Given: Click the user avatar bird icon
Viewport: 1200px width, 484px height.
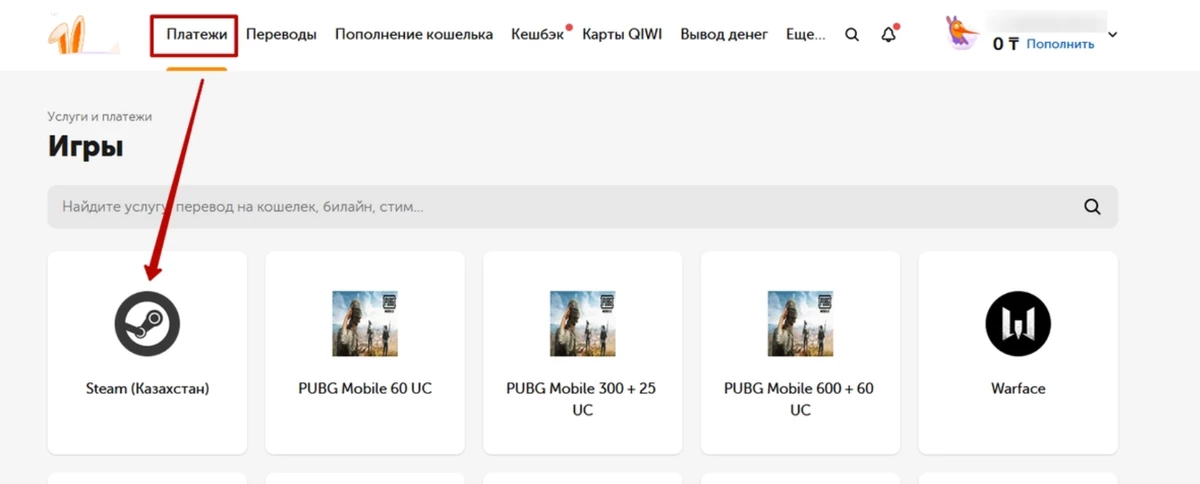Looking at the screenshot, I should pos(962,34).
